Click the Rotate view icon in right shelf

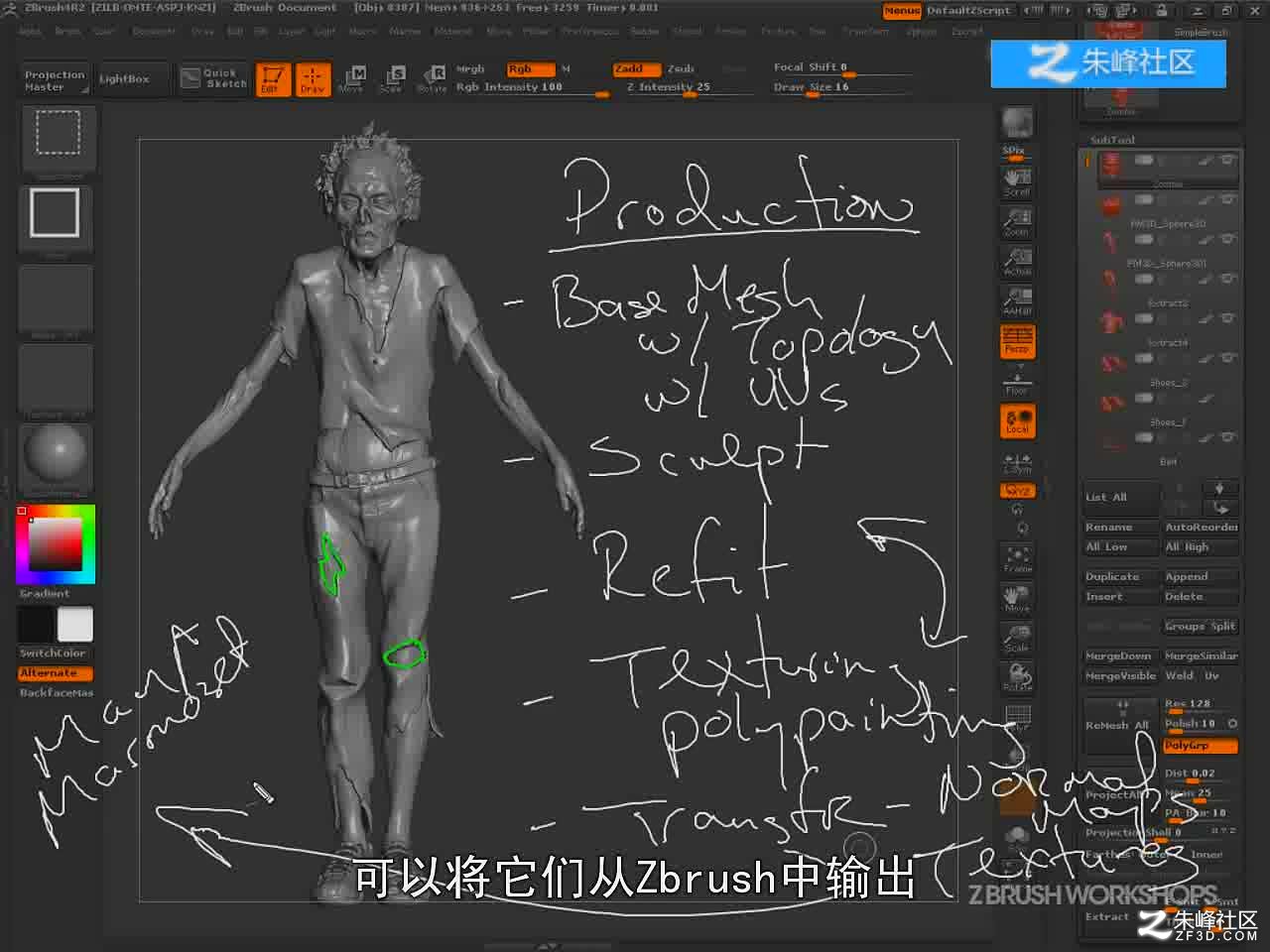(x=1017, y=677)
